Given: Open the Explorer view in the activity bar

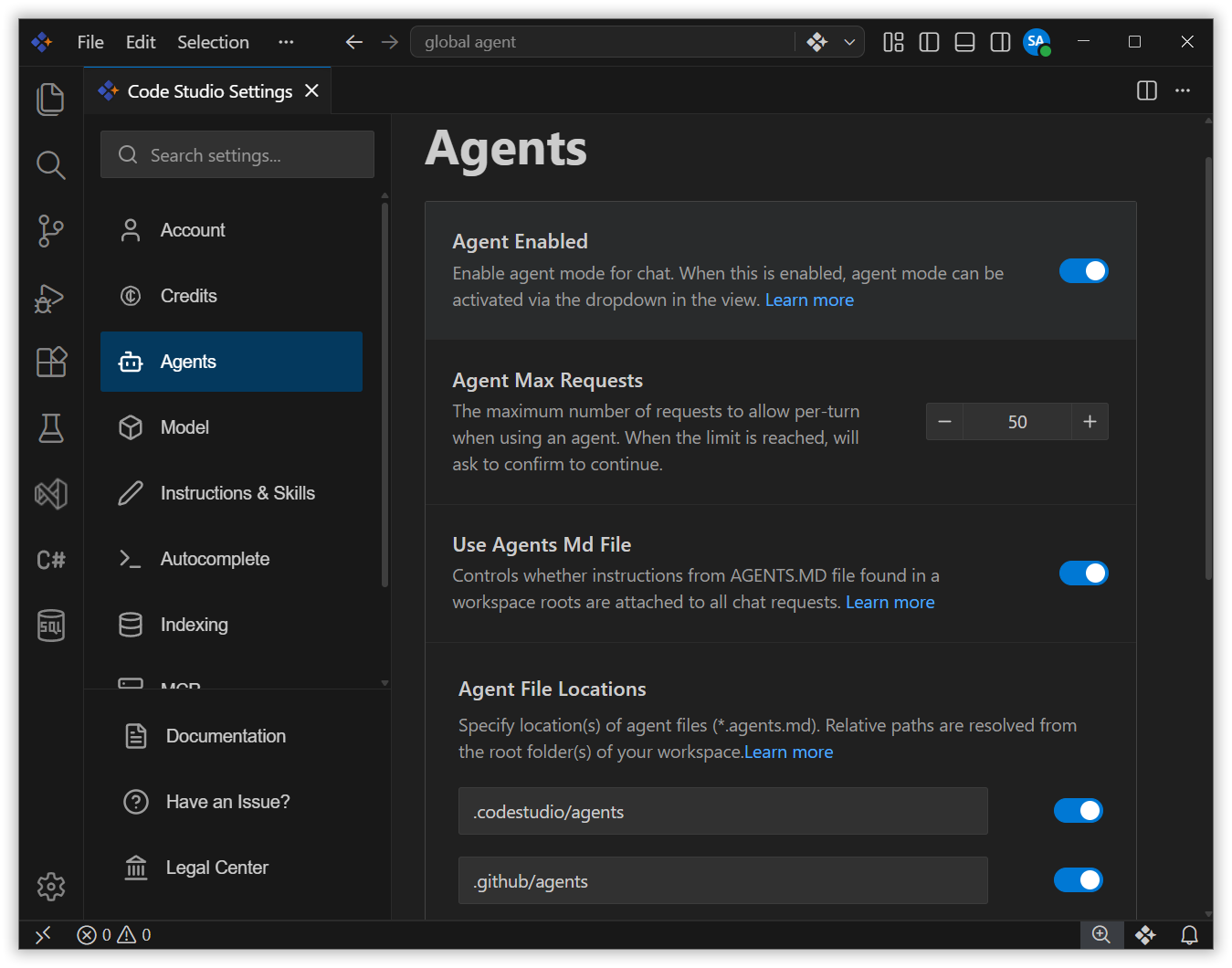Looking at the screenshot, I should click(x=50, y=99).
